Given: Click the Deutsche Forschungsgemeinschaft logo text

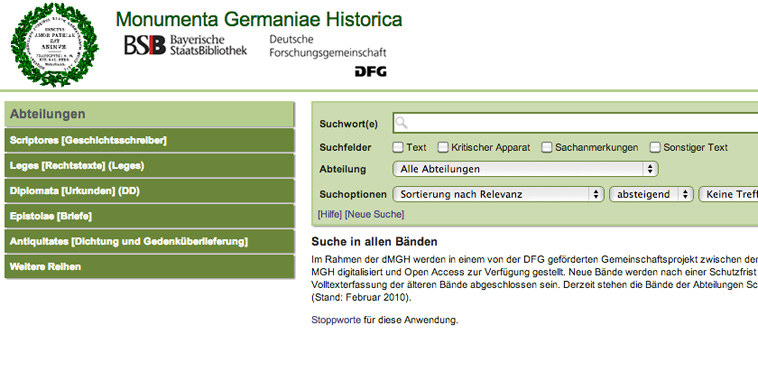Looking at the screenshot, I should point(328,46).
